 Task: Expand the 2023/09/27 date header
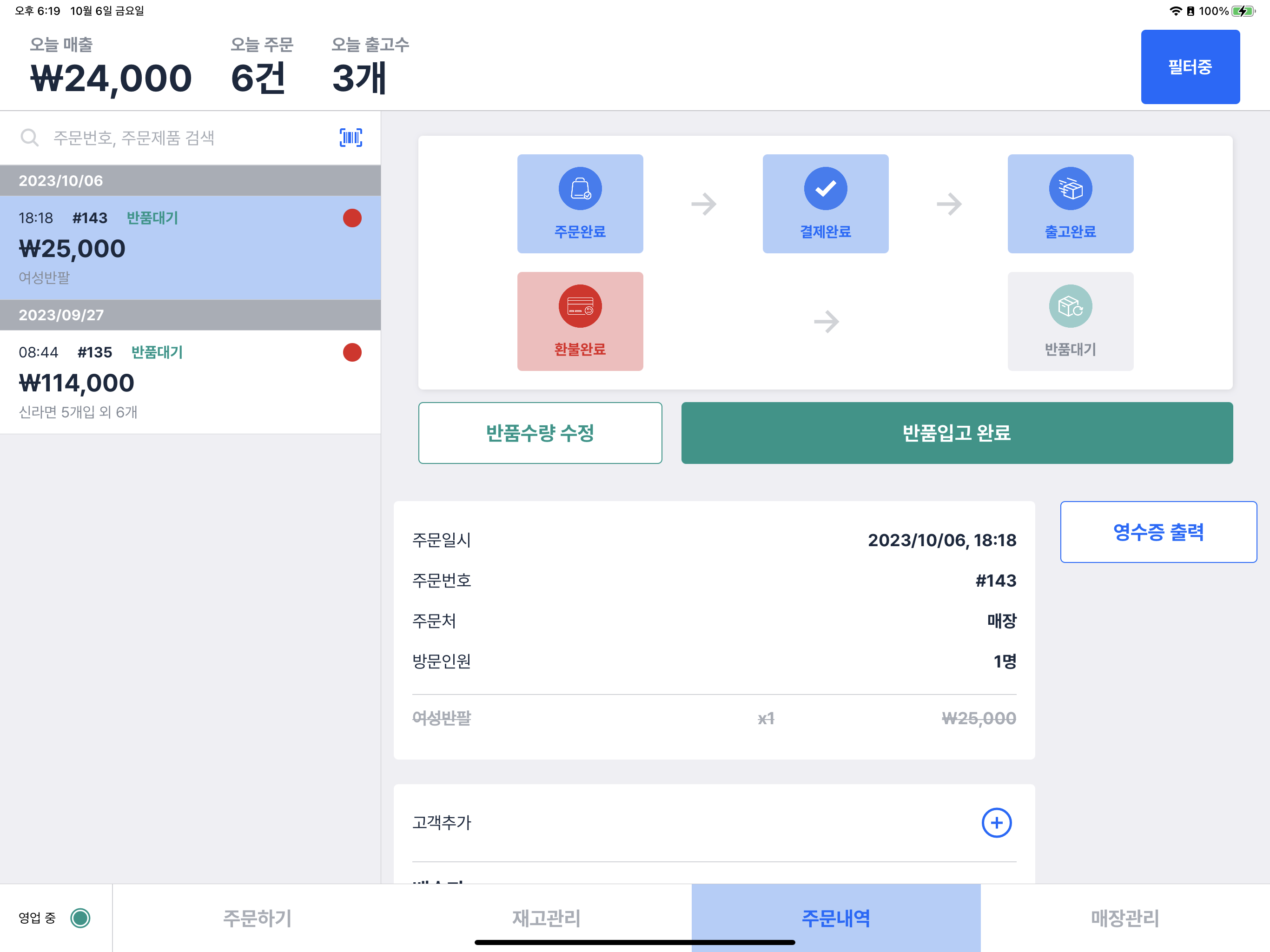click(x=190, y=315)
